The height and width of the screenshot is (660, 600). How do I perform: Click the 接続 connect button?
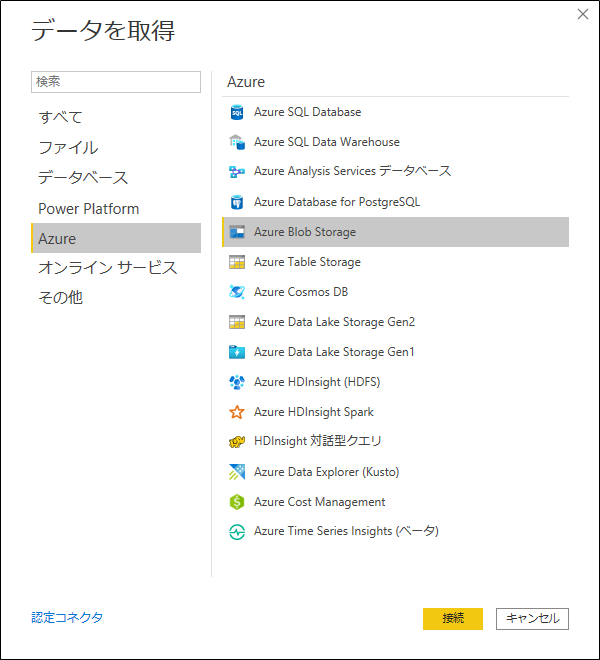tap(453, 618)
